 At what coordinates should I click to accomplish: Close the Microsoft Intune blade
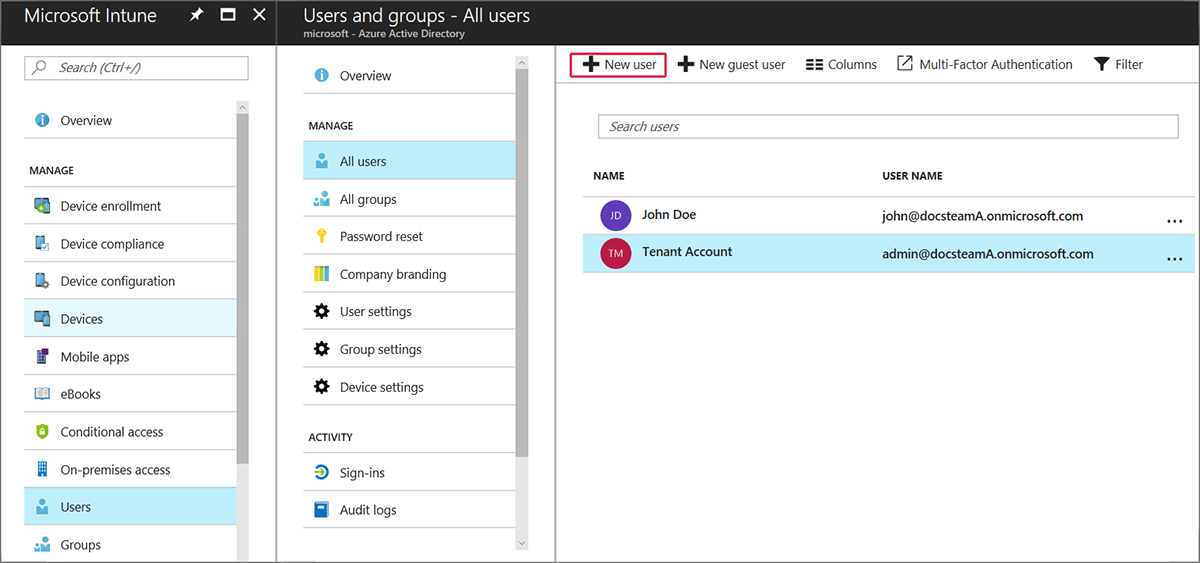click(x=259, y=15)
